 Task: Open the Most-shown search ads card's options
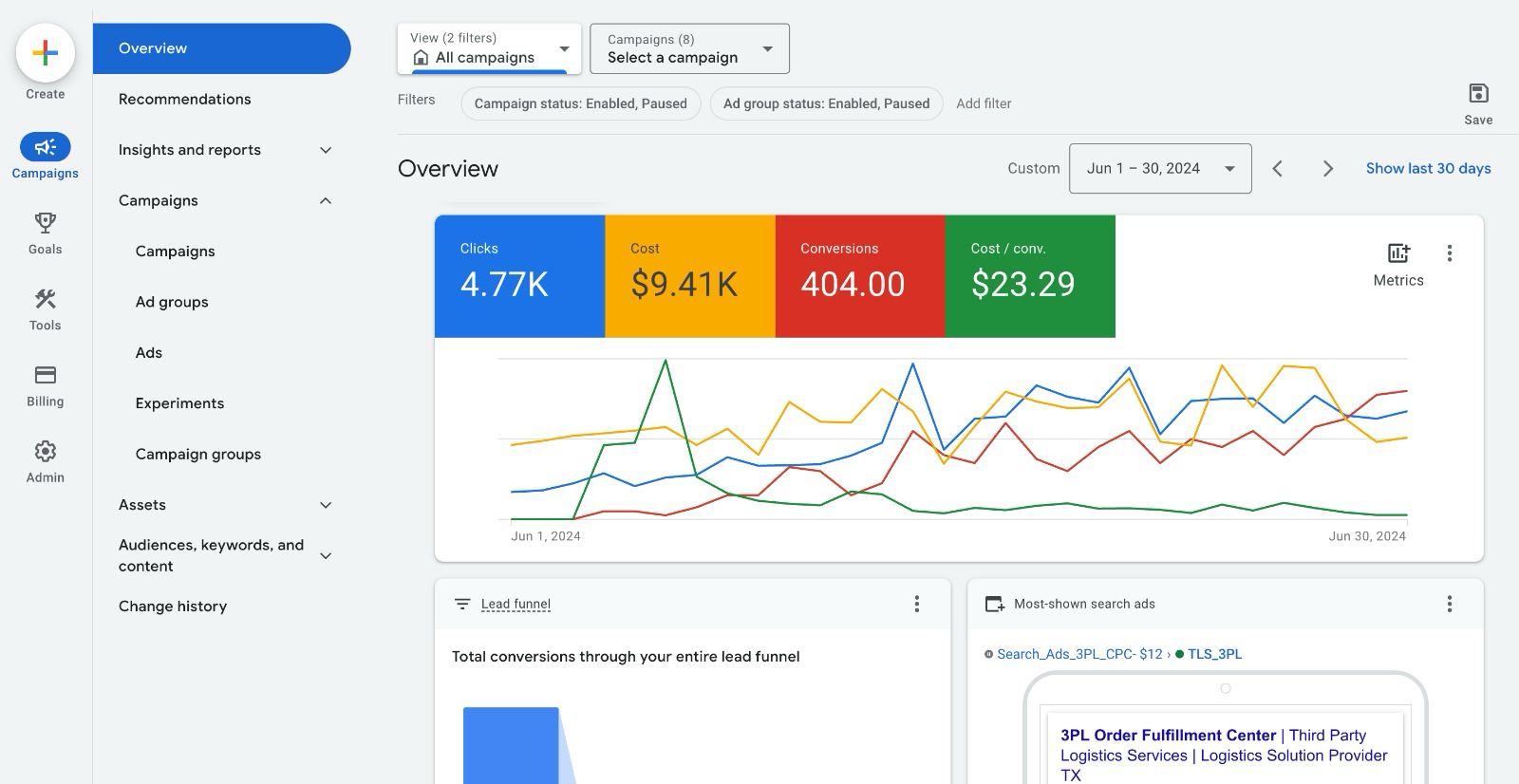click(x=1449, y=604)
